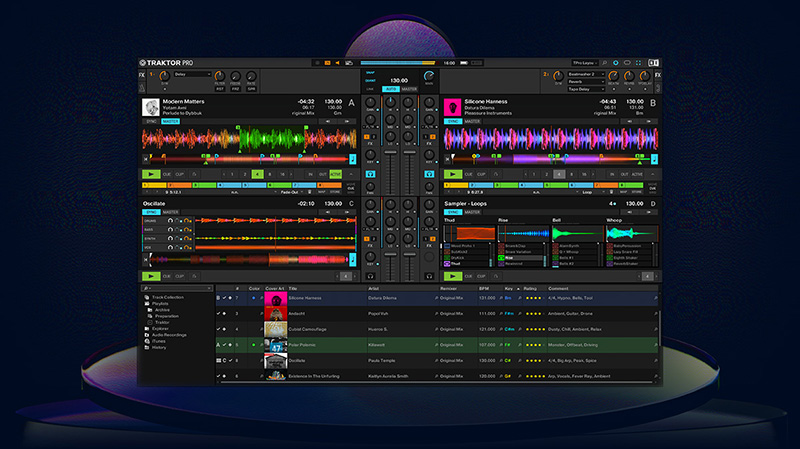Open the Loop cue type dropdown Deck B
This screenshot has height=449, width=800.
593,192
